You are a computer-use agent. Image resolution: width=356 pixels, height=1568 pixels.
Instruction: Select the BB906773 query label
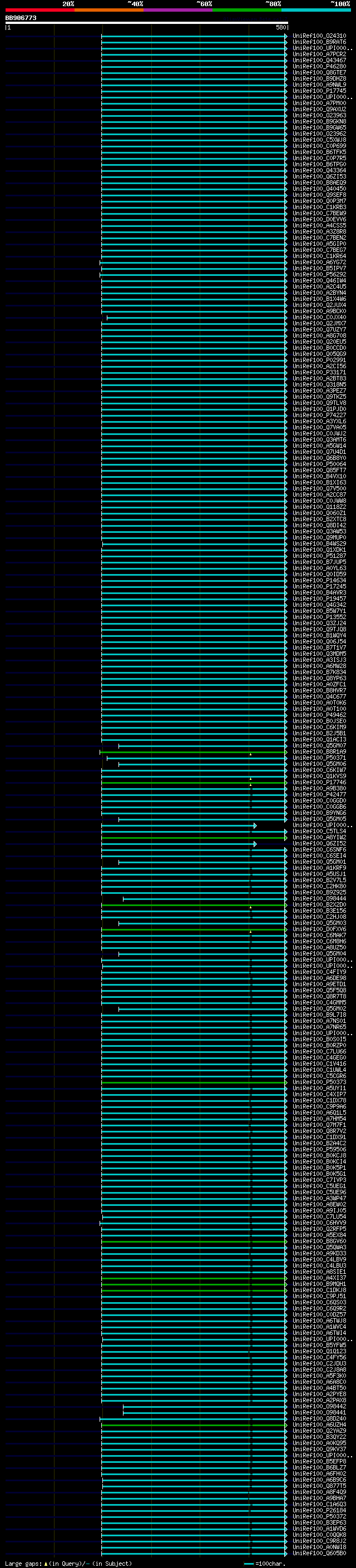click(21, 18)
